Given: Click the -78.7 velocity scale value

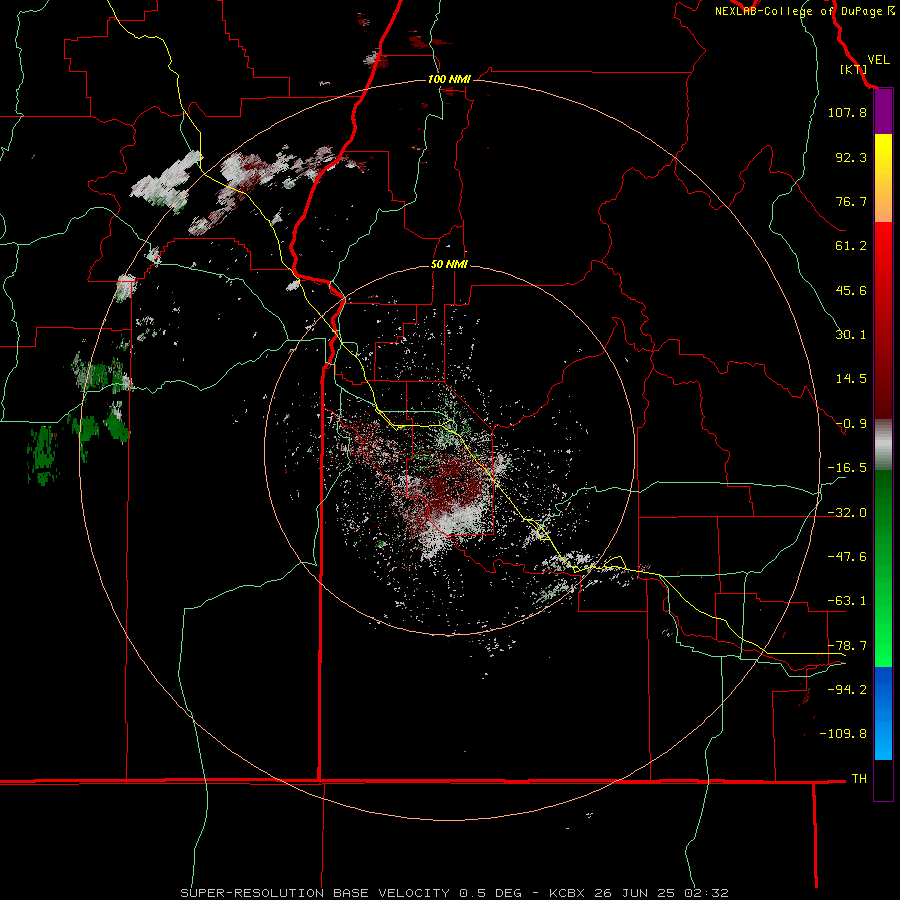Looking at the screenshot, I should tap(847, 646).
